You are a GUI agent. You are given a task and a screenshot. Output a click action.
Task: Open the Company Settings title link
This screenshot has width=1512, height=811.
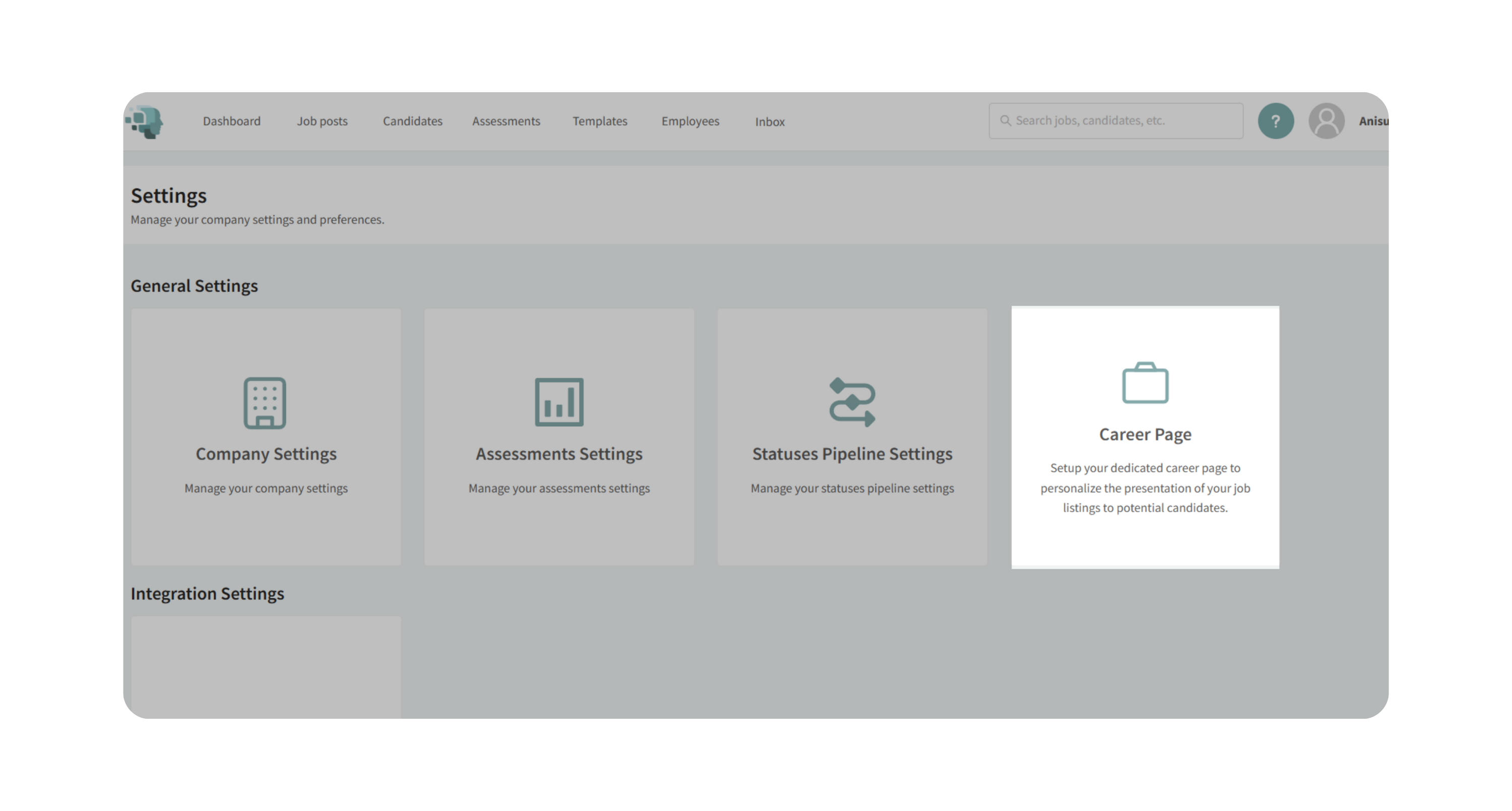266,454
